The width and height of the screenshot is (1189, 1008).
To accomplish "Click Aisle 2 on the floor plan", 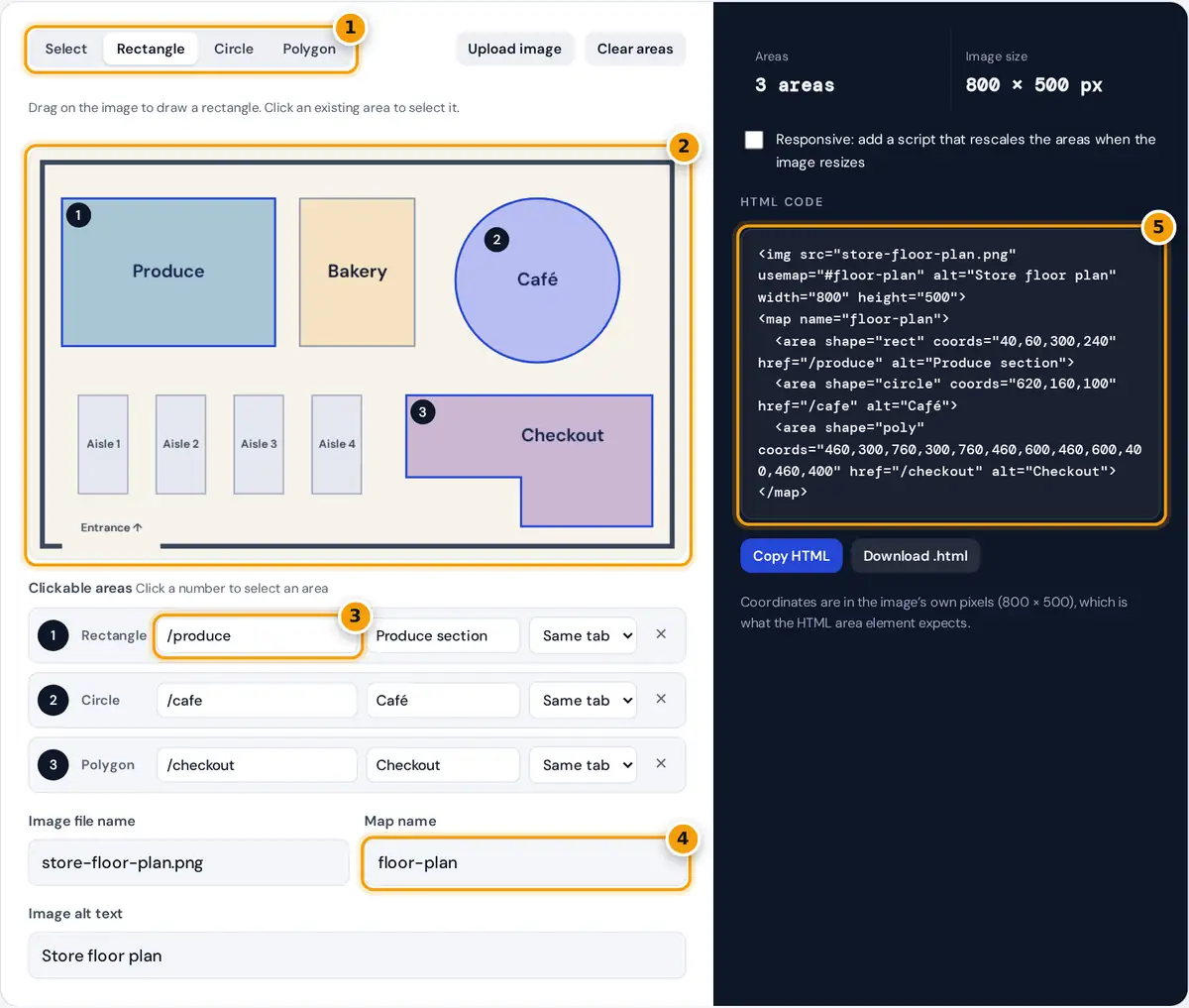I will pyautogui.click(x=181, y=444).
